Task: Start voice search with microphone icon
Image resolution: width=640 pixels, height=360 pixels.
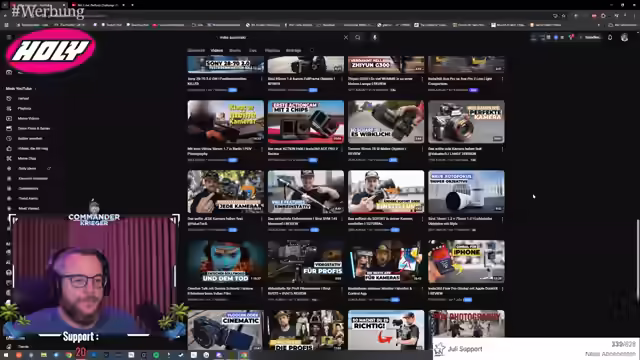Action: coord(375,38)
